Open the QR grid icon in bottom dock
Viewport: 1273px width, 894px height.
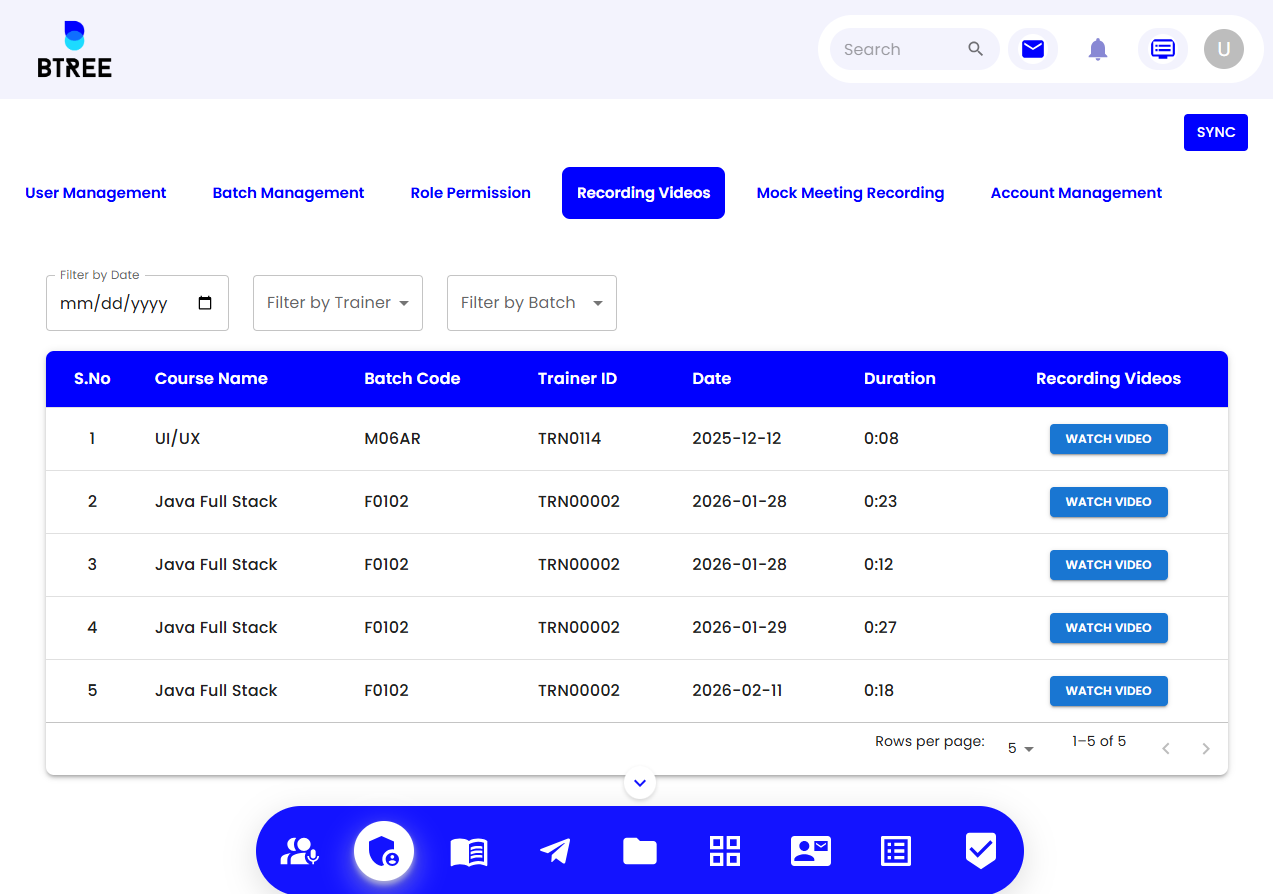[x=725, y=851]
